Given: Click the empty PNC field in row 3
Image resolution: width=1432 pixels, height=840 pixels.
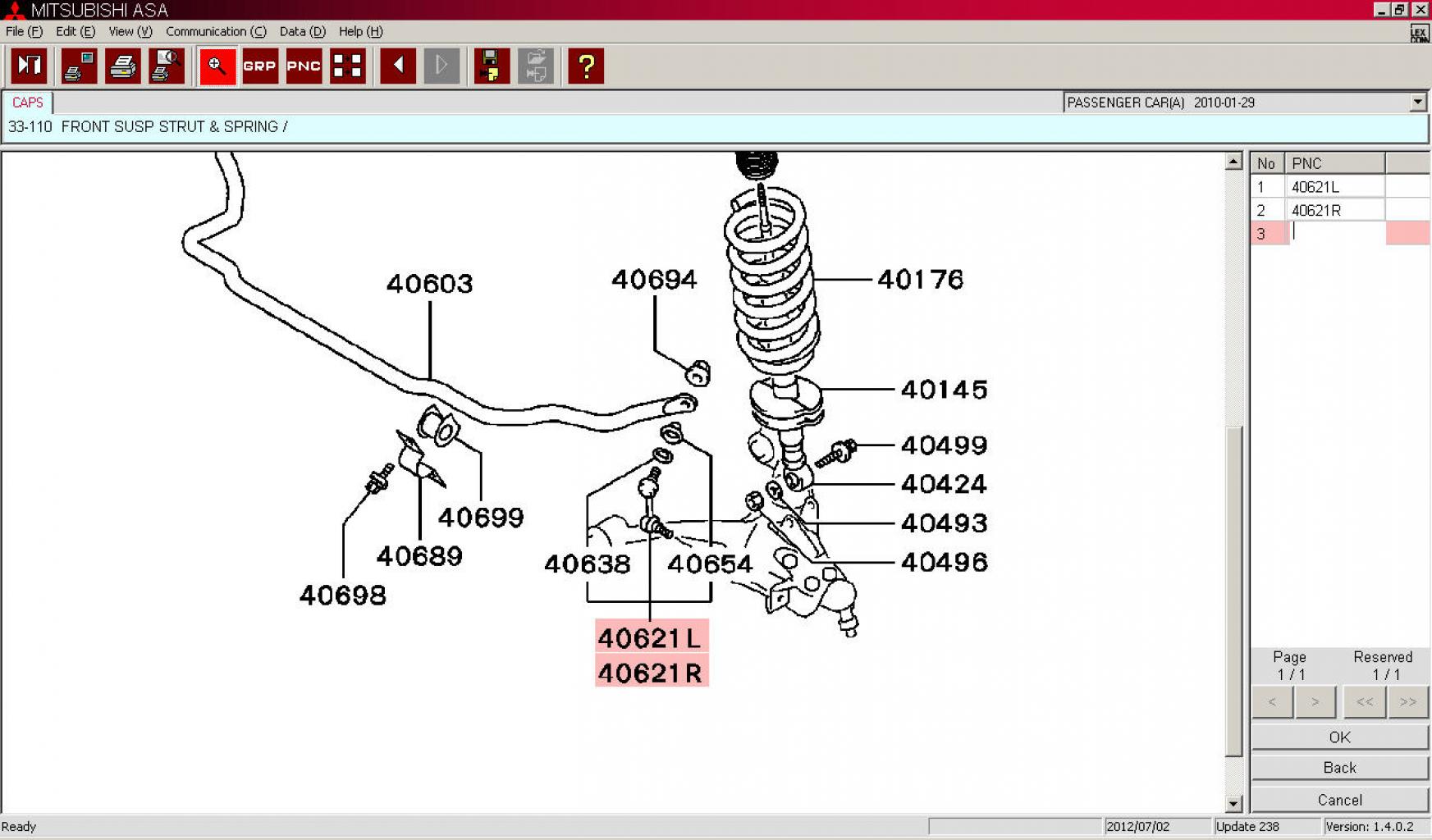Looking at the screenshot, I should (x=1334, y=234).
